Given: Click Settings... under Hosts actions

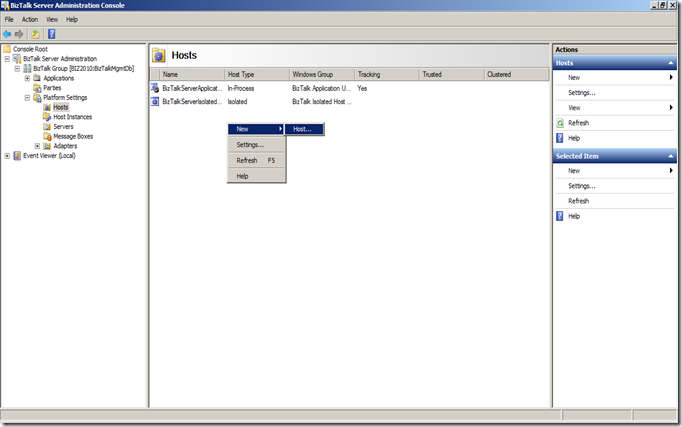Looking at the screenshot, I should coord(582,93).
